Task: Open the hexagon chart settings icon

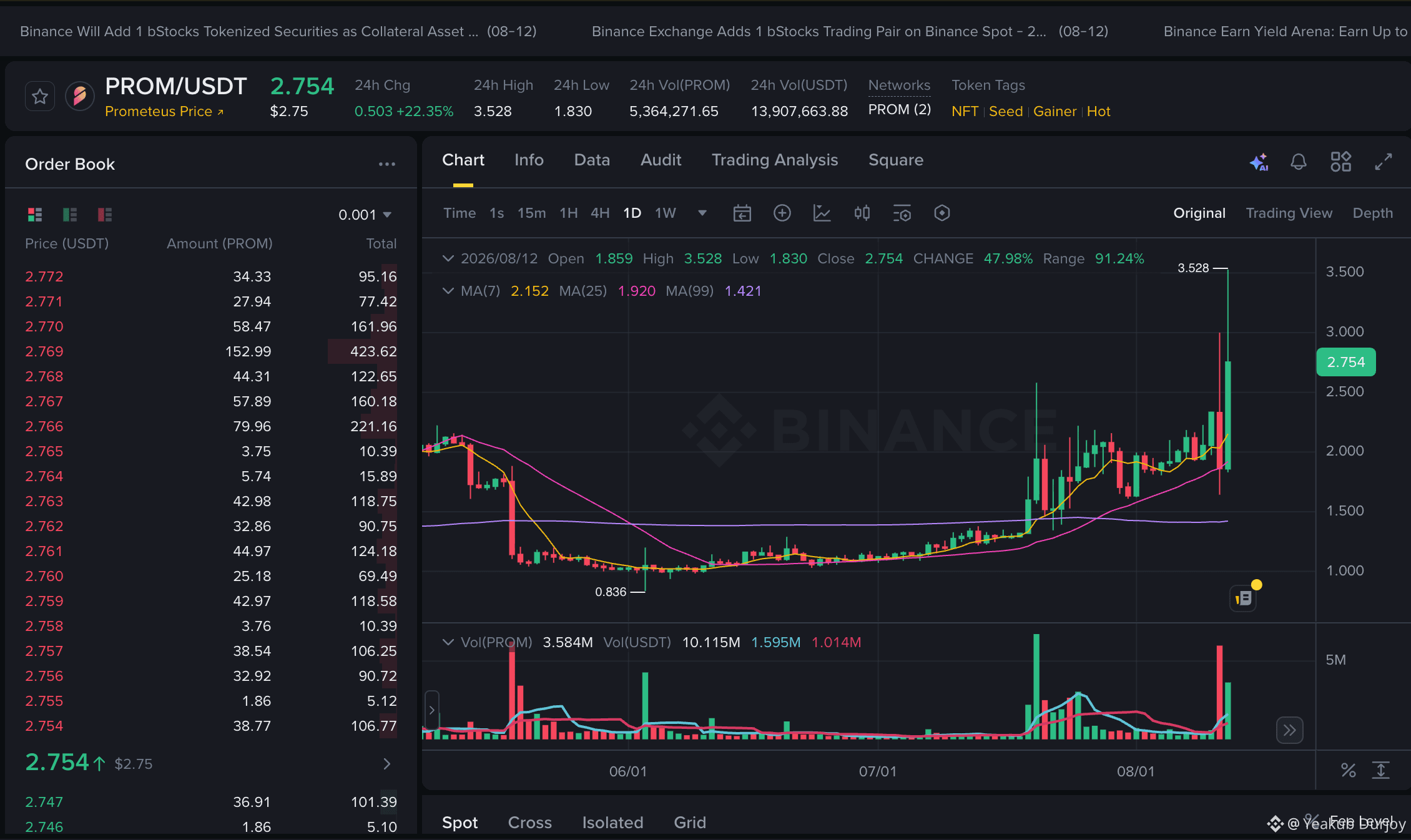Action: 942,213
